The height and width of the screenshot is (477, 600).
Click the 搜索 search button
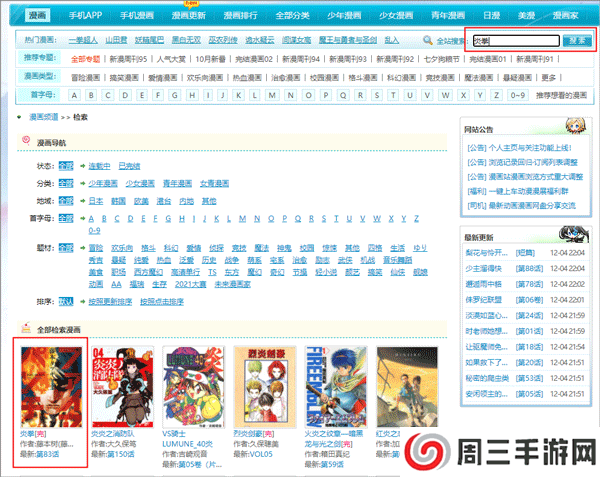577,41
